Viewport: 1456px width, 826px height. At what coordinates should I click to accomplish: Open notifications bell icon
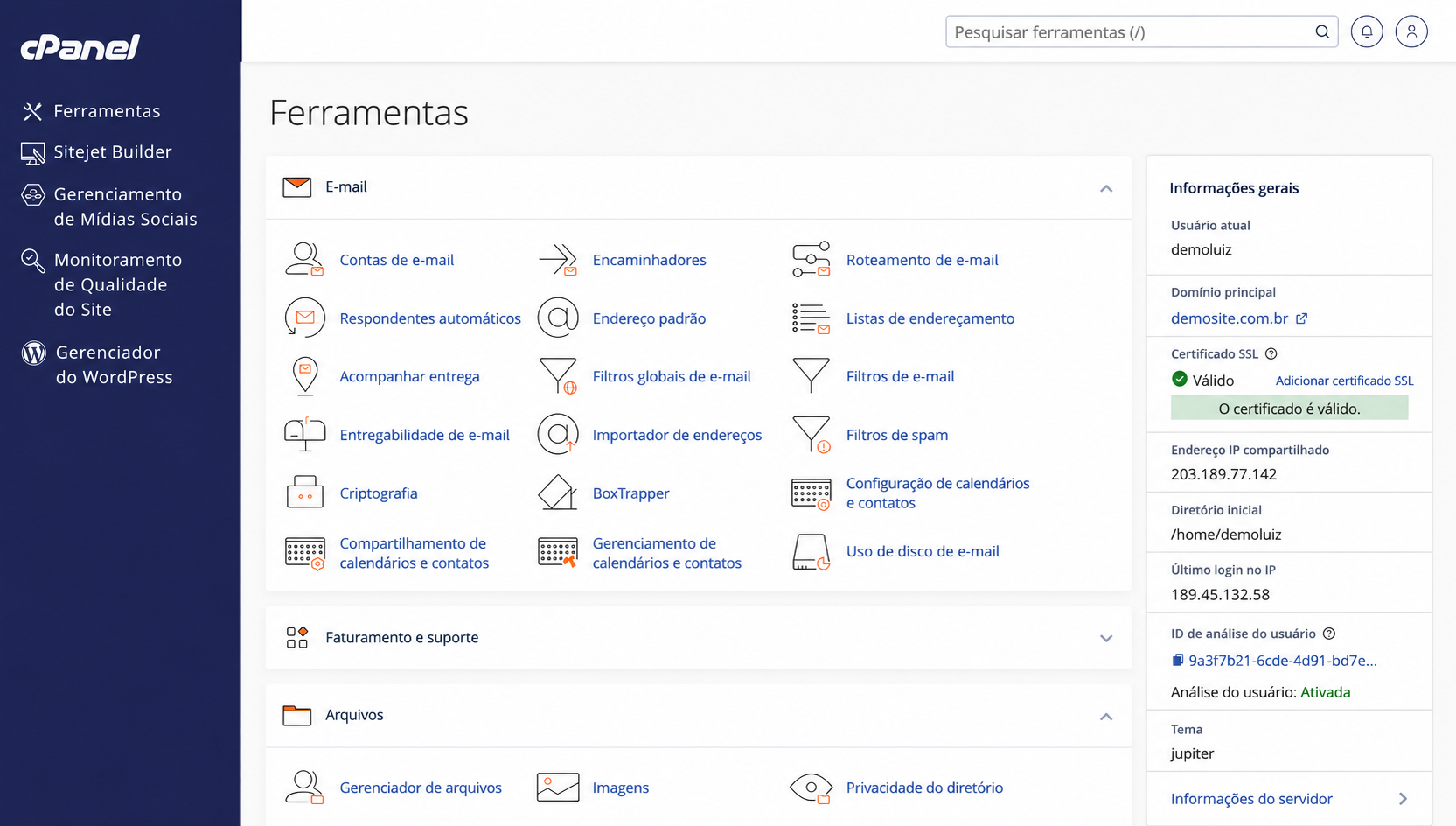[1367, 32]
